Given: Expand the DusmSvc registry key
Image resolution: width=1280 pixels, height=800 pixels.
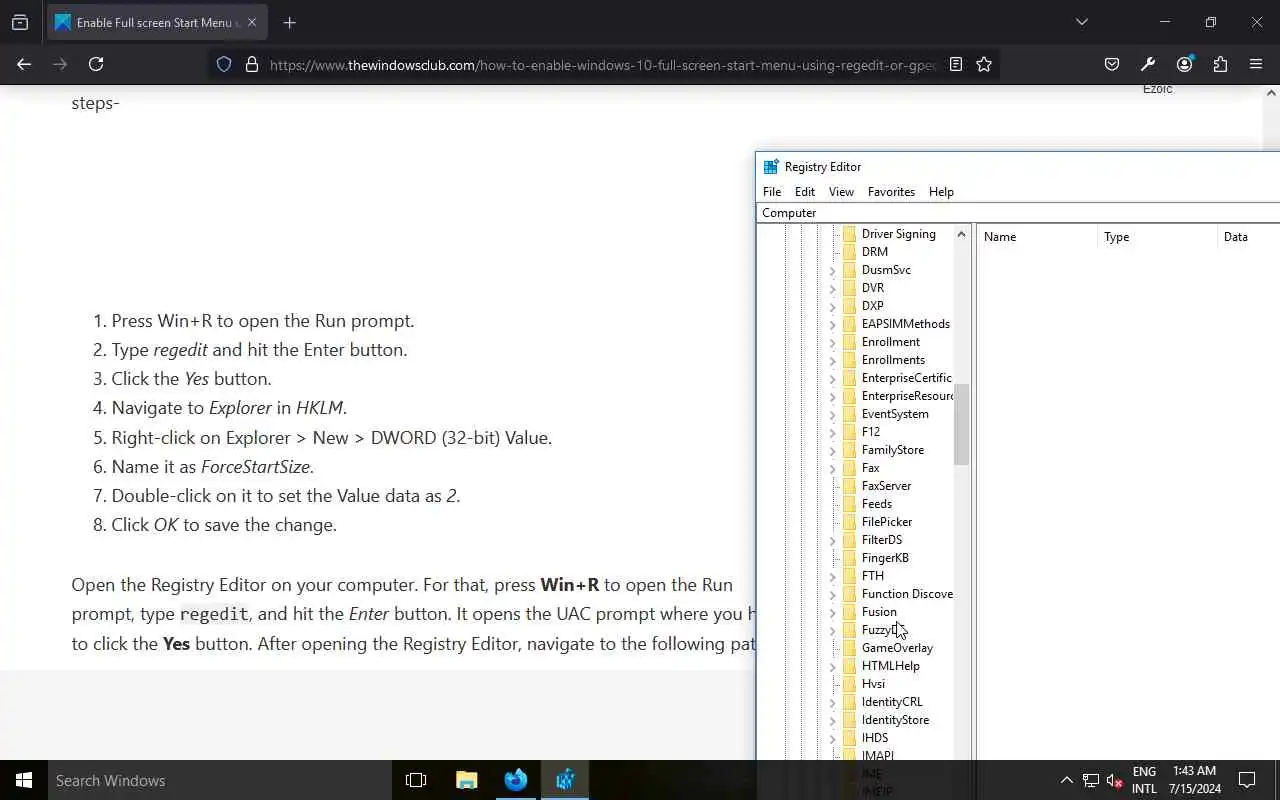Looking at the screenshot, I should pos(832,270).
